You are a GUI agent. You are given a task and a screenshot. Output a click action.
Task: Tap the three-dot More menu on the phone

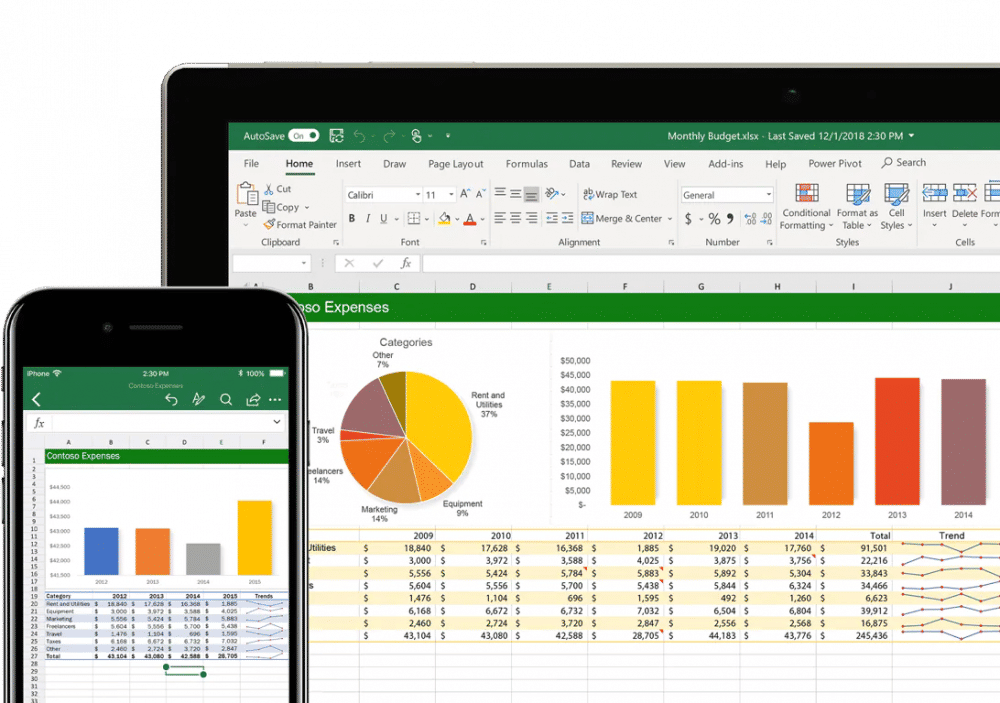pos(275,400)
